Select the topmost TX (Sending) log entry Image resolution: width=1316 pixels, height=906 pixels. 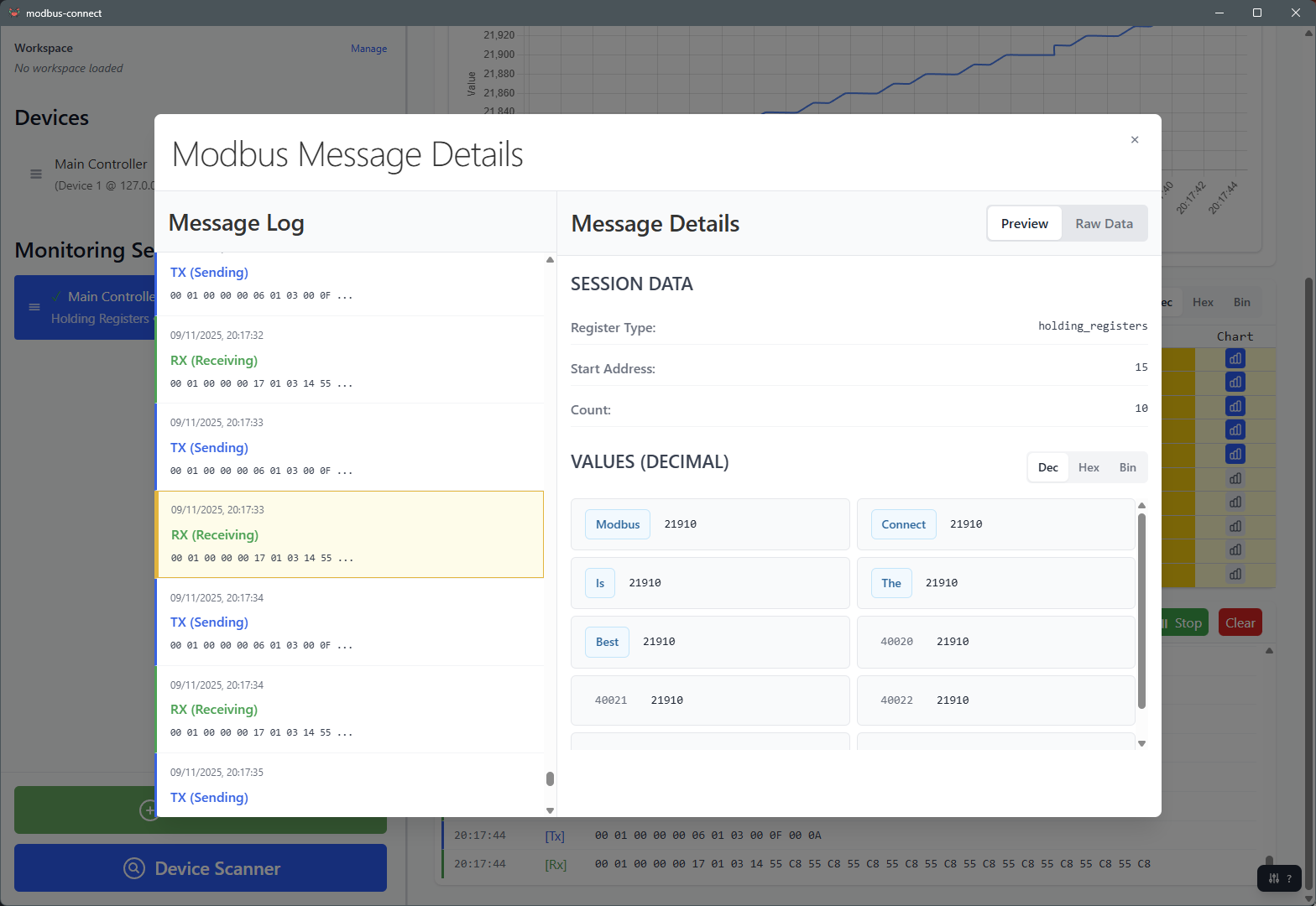(350, 284)
